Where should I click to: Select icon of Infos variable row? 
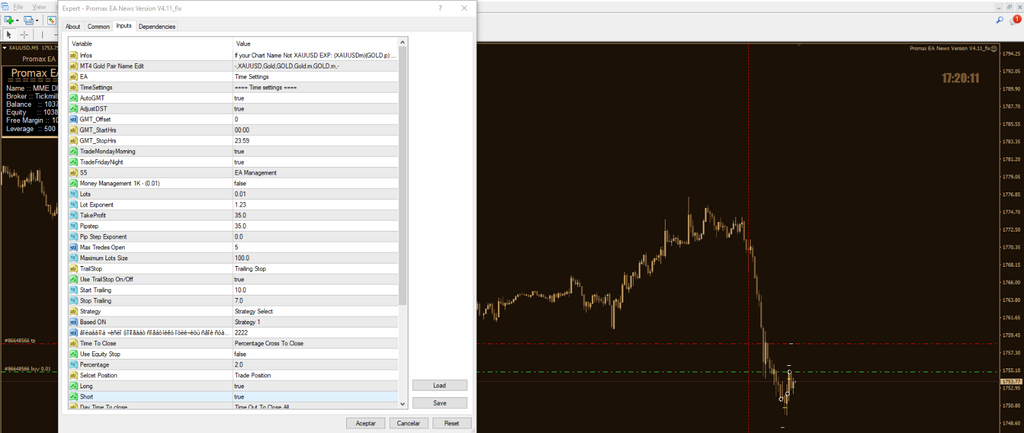74,56
